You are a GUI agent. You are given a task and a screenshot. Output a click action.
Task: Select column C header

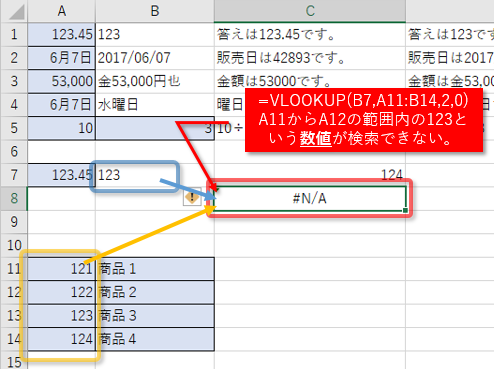pos(310,11)
